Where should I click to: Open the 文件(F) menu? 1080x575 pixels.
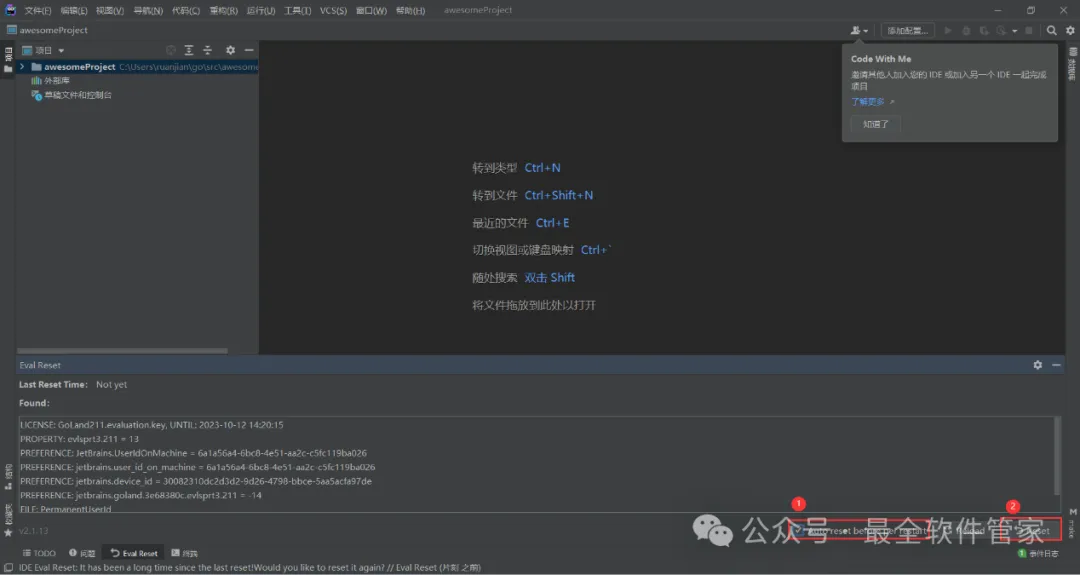click(x=38, y=10)
